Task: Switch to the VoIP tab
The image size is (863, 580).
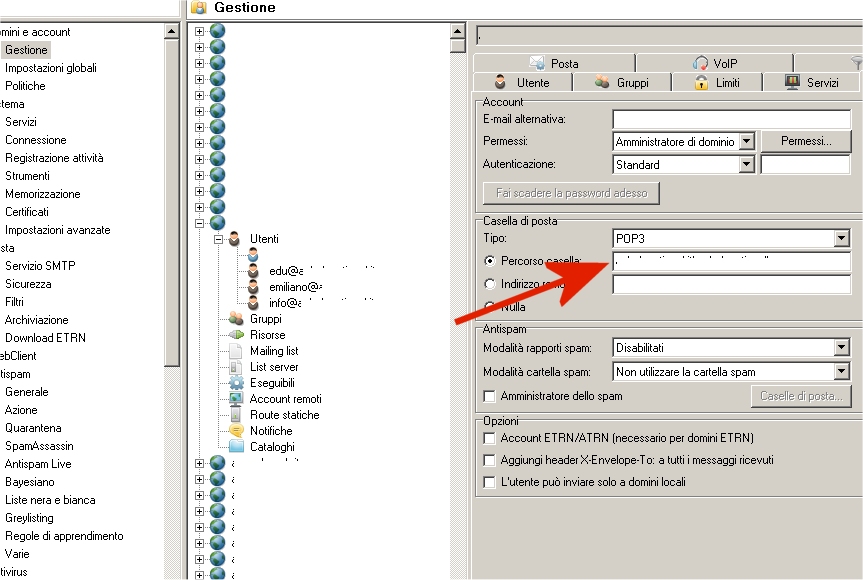Action: (714, 63)
